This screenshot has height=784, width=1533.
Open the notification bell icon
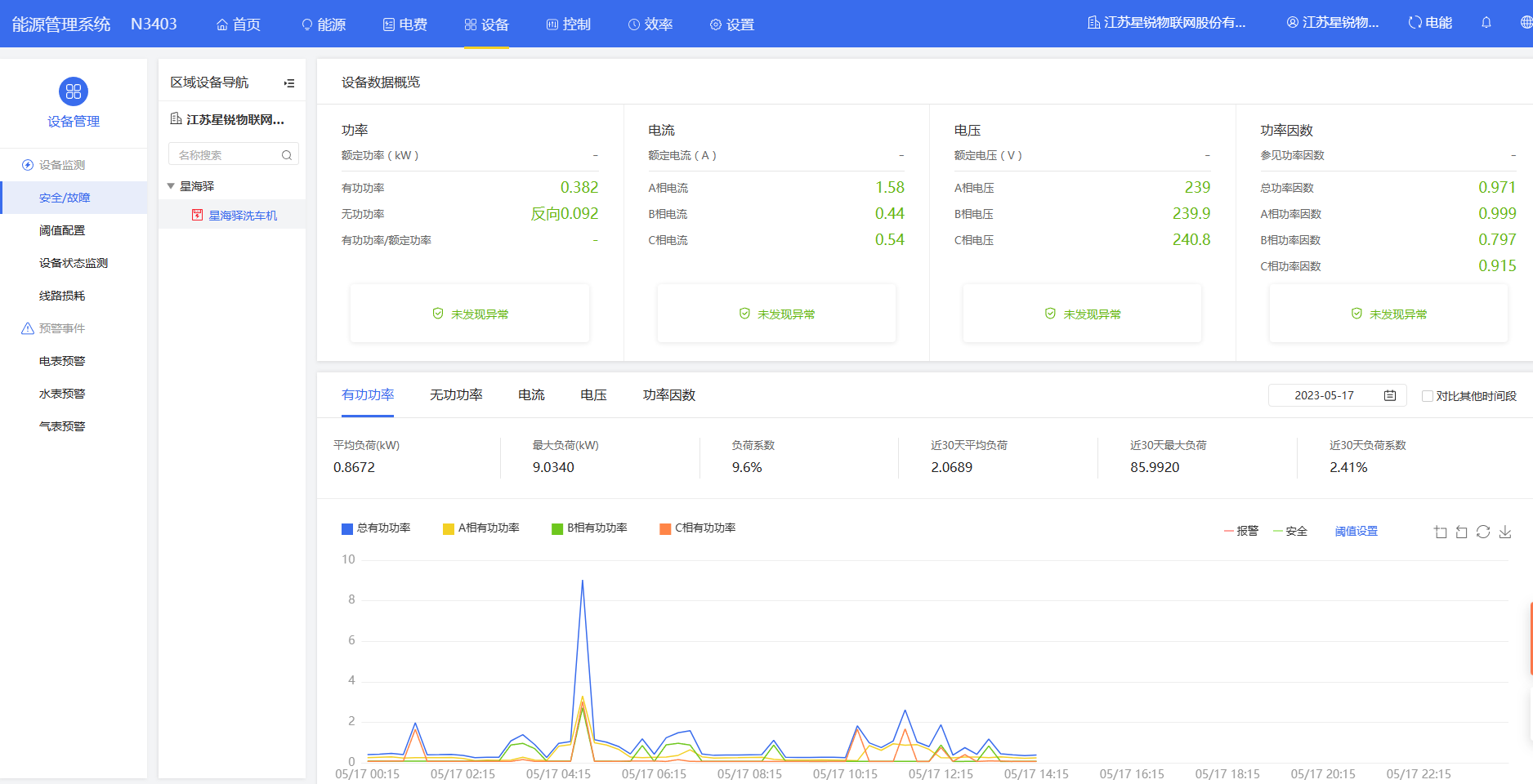1486,23
